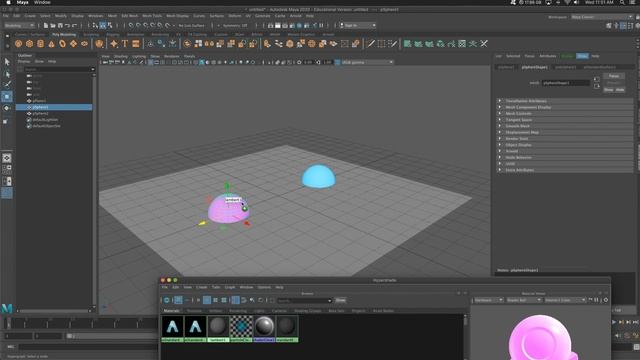Expand the Smooth Mesh section
This screenshot has height=360, width=640.
click(x=565, y=126)
